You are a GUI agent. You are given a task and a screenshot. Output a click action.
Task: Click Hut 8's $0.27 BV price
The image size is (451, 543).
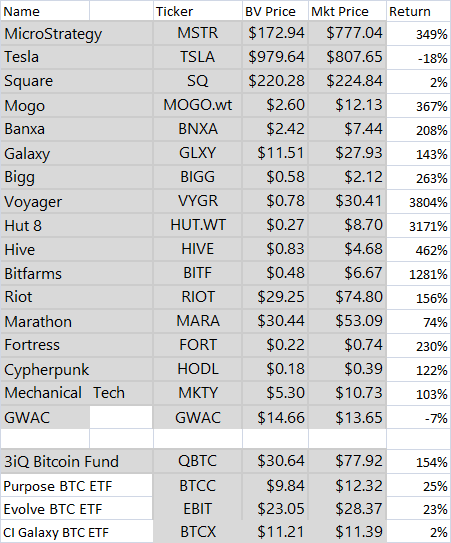click(275, 225)
